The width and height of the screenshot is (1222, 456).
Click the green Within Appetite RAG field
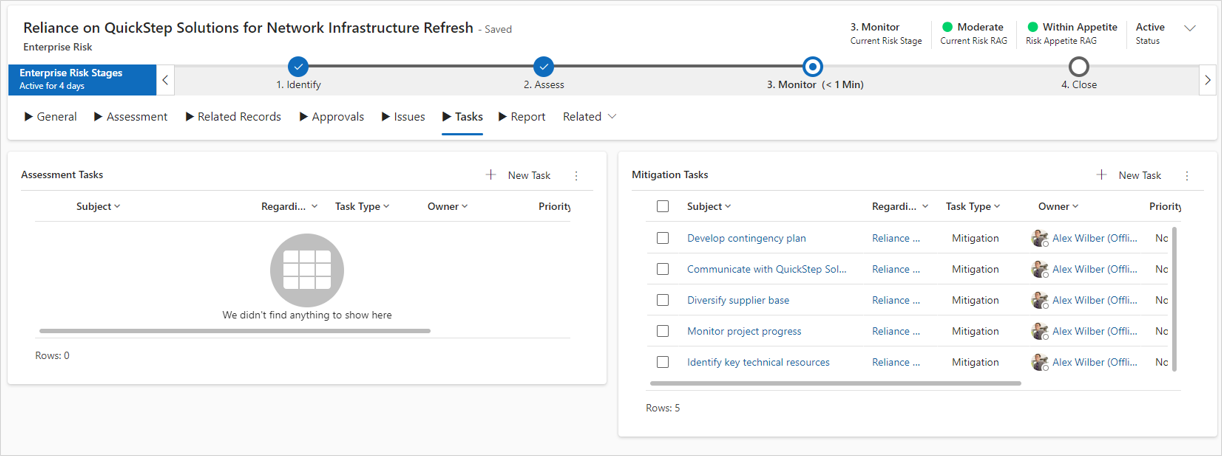click(1071, 34)
